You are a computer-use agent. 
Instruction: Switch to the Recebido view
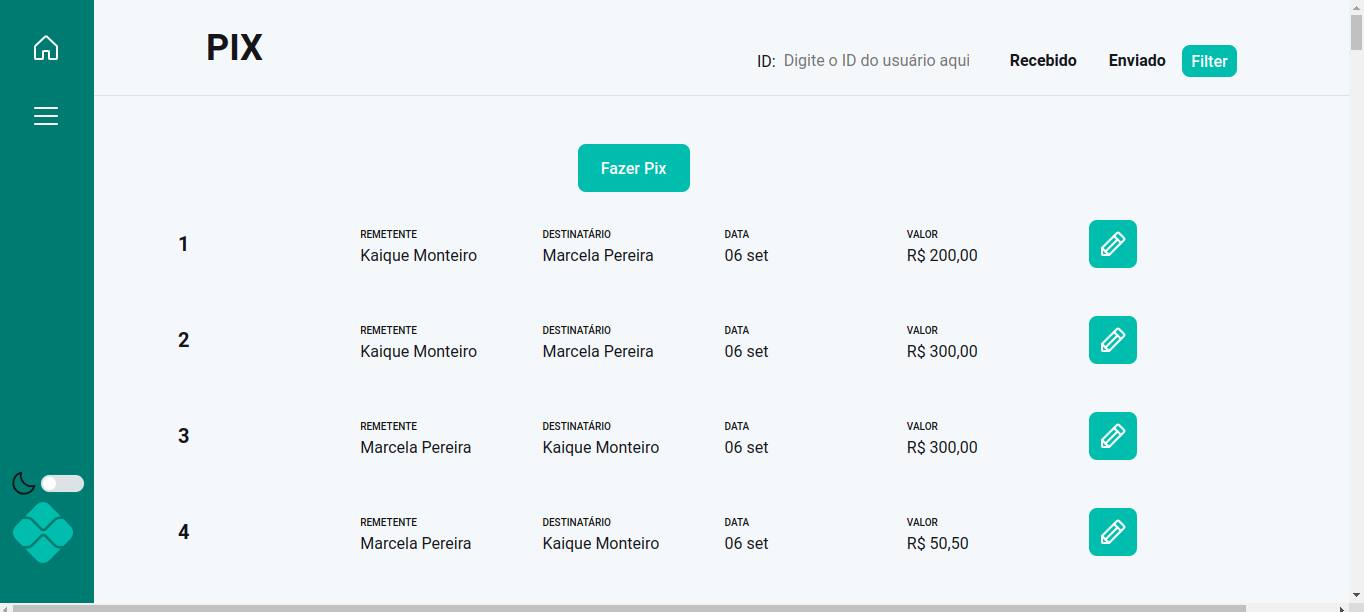tap(1043, 60)
